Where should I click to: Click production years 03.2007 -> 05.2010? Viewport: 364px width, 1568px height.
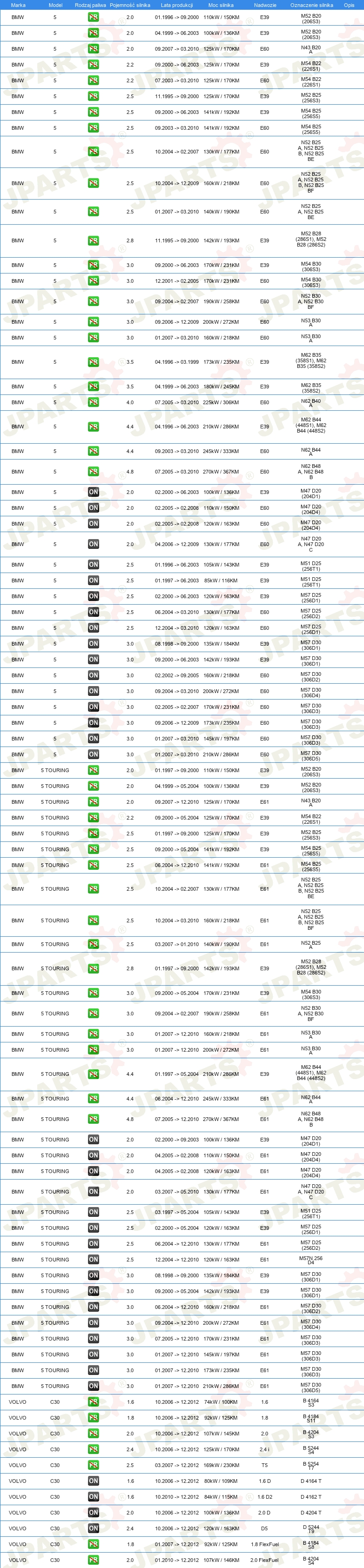tap(176, 1192)
